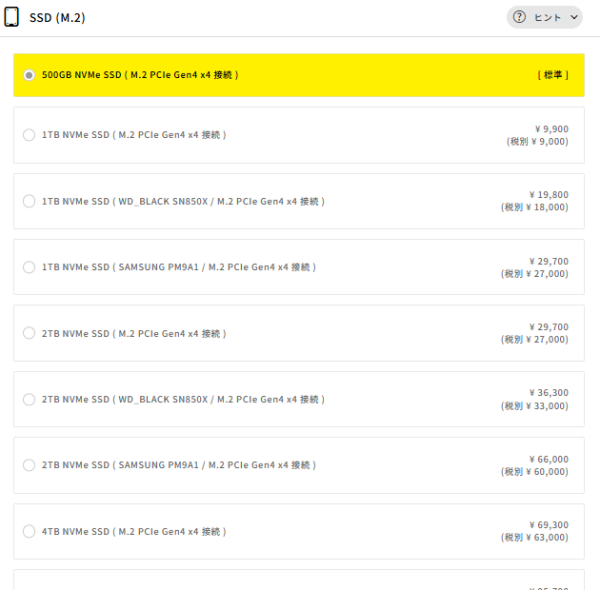The image size is (600, 590).
Task: Select the 500GB NVMe SSD standard option
Action: (29, 75)
